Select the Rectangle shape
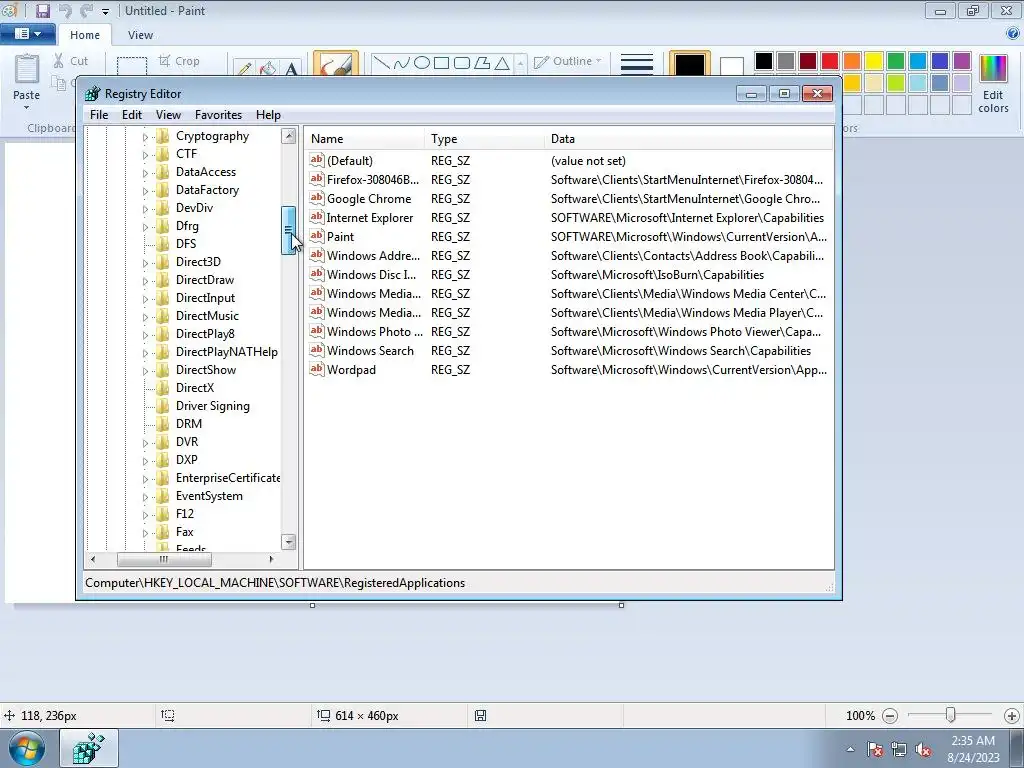The height and width of the screenshot is (768, 1024). click(442, 63)
